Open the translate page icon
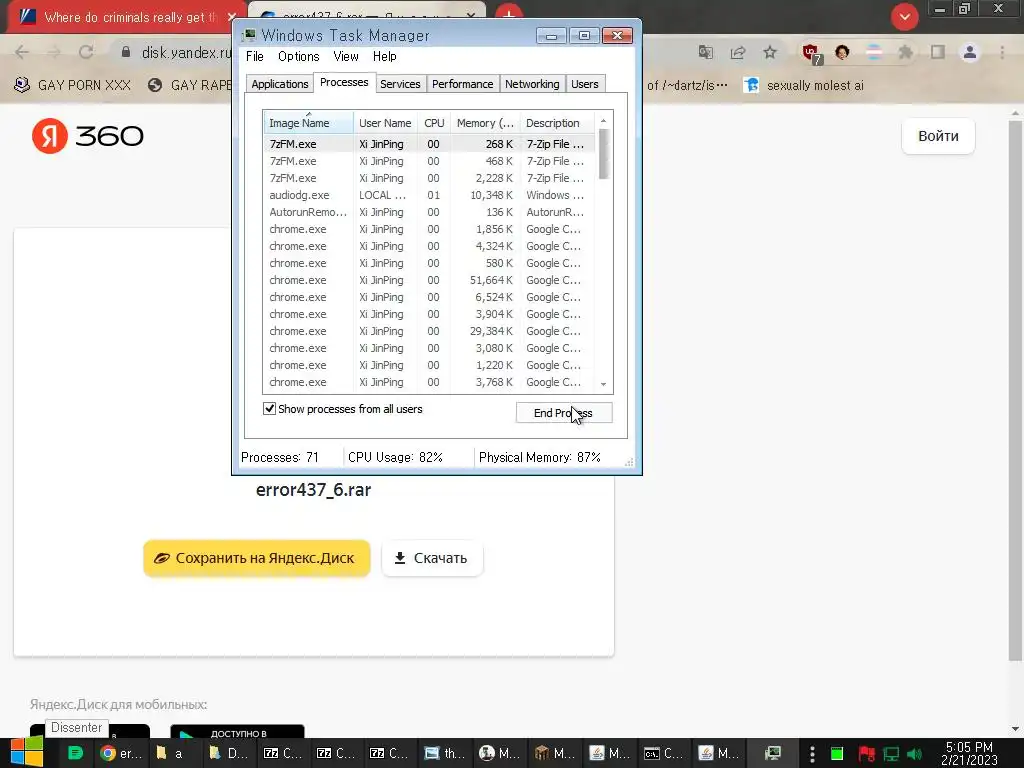This screenshot has width=1024, height=768. (706, 52)
